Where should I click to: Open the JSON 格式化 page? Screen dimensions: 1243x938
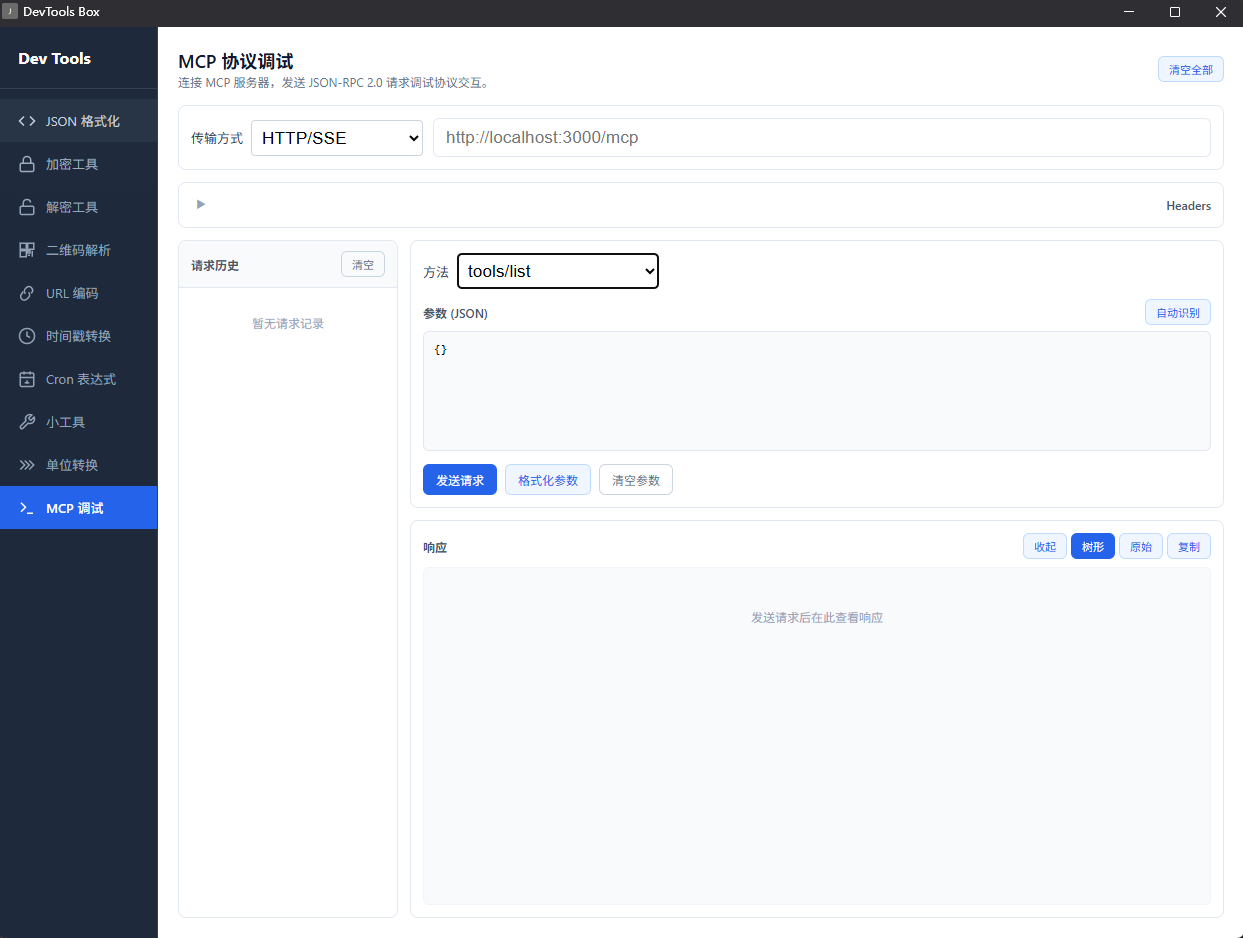pyautogui.click(x=78, y=121)
